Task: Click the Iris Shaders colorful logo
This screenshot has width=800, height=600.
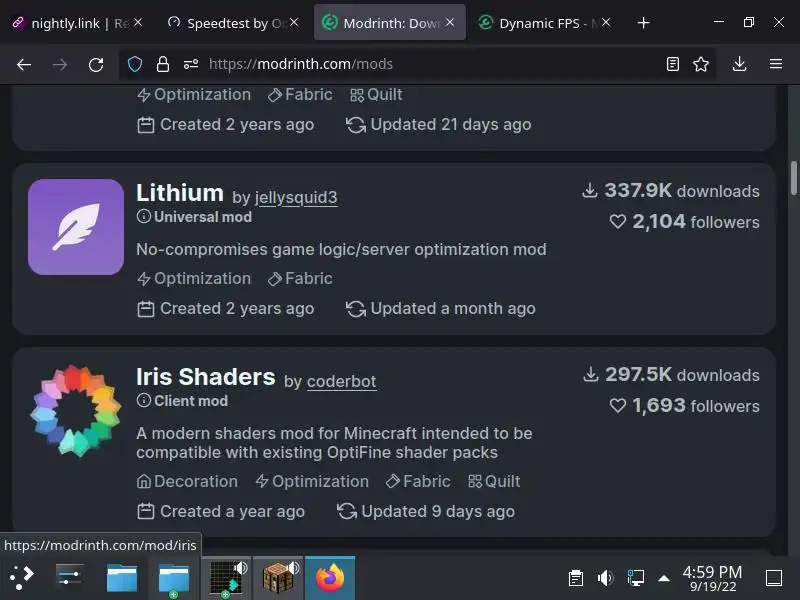Action: point(76,411)
